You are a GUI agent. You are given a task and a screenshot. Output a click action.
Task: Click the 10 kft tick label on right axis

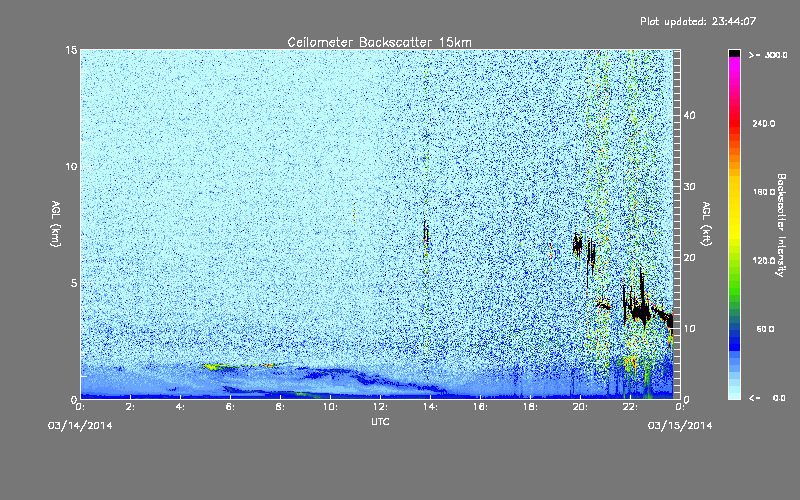click(689, 328)
